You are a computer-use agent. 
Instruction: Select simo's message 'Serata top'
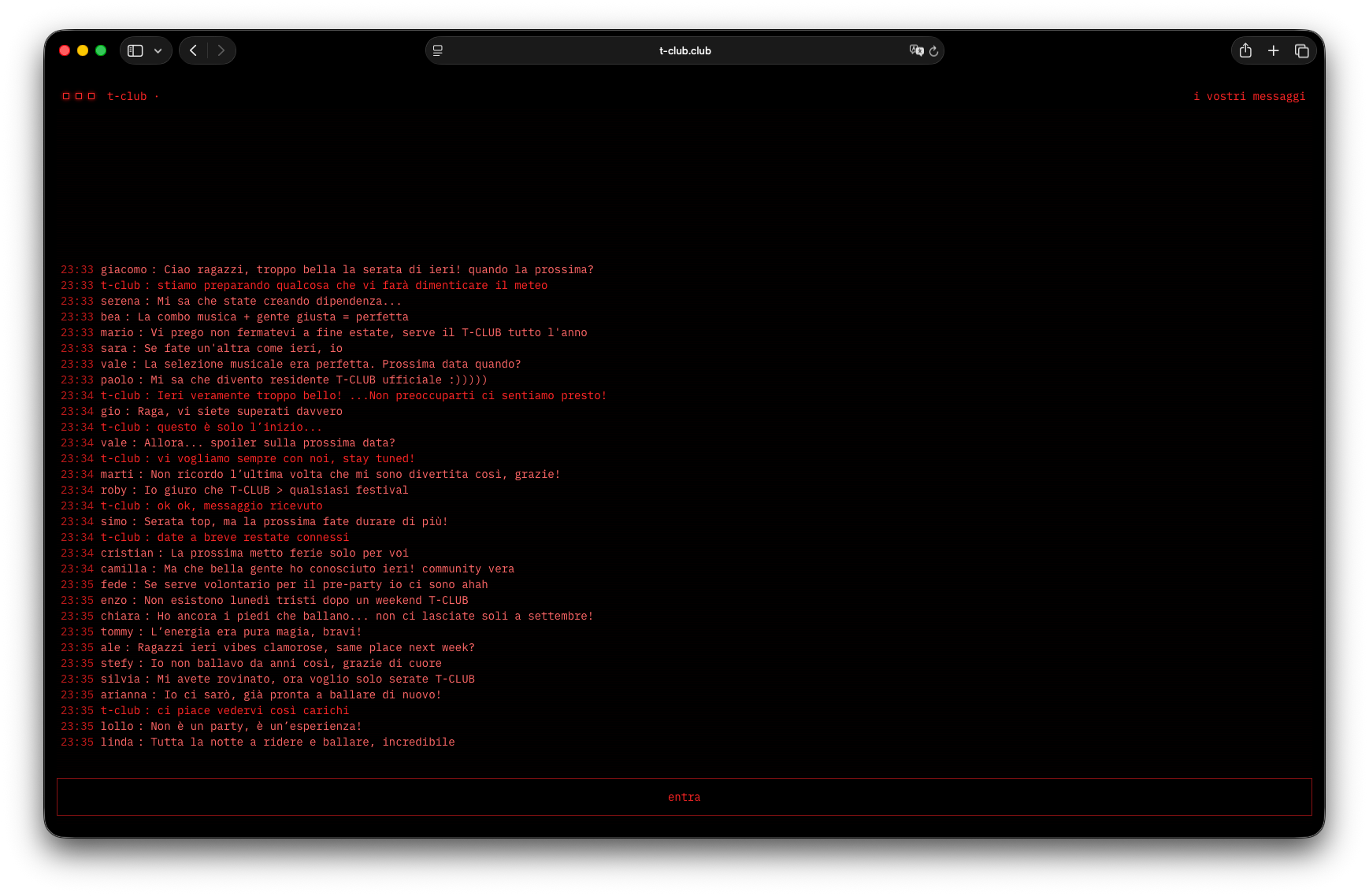coord(254,522)
